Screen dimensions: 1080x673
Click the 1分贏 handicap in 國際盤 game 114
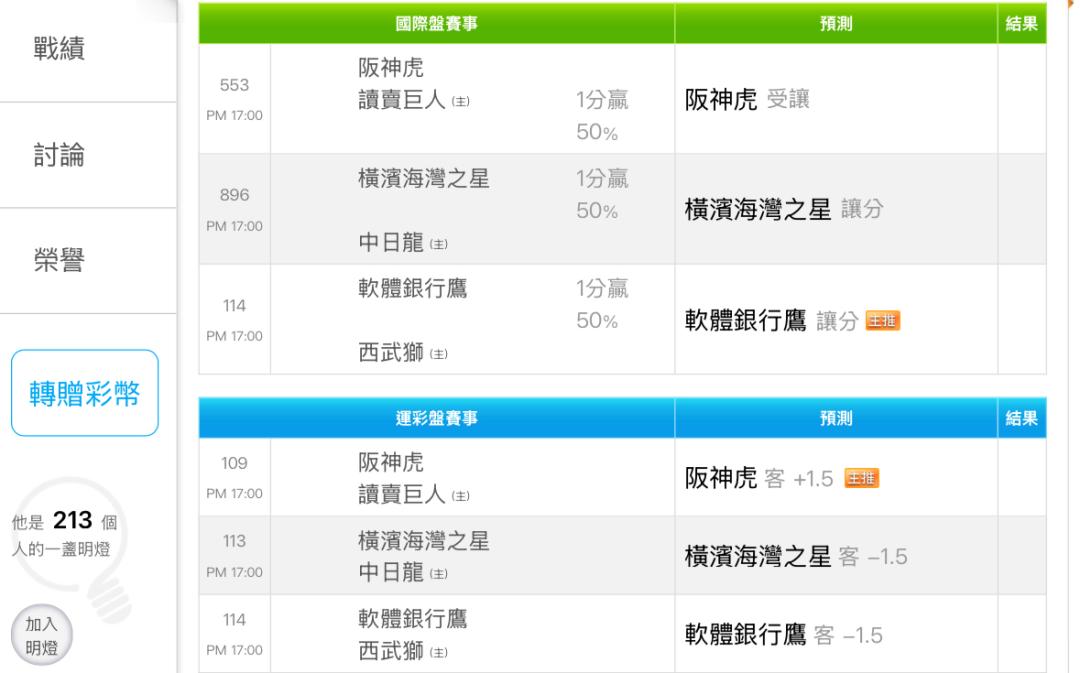pyautogui.click(x=602, y=288)
